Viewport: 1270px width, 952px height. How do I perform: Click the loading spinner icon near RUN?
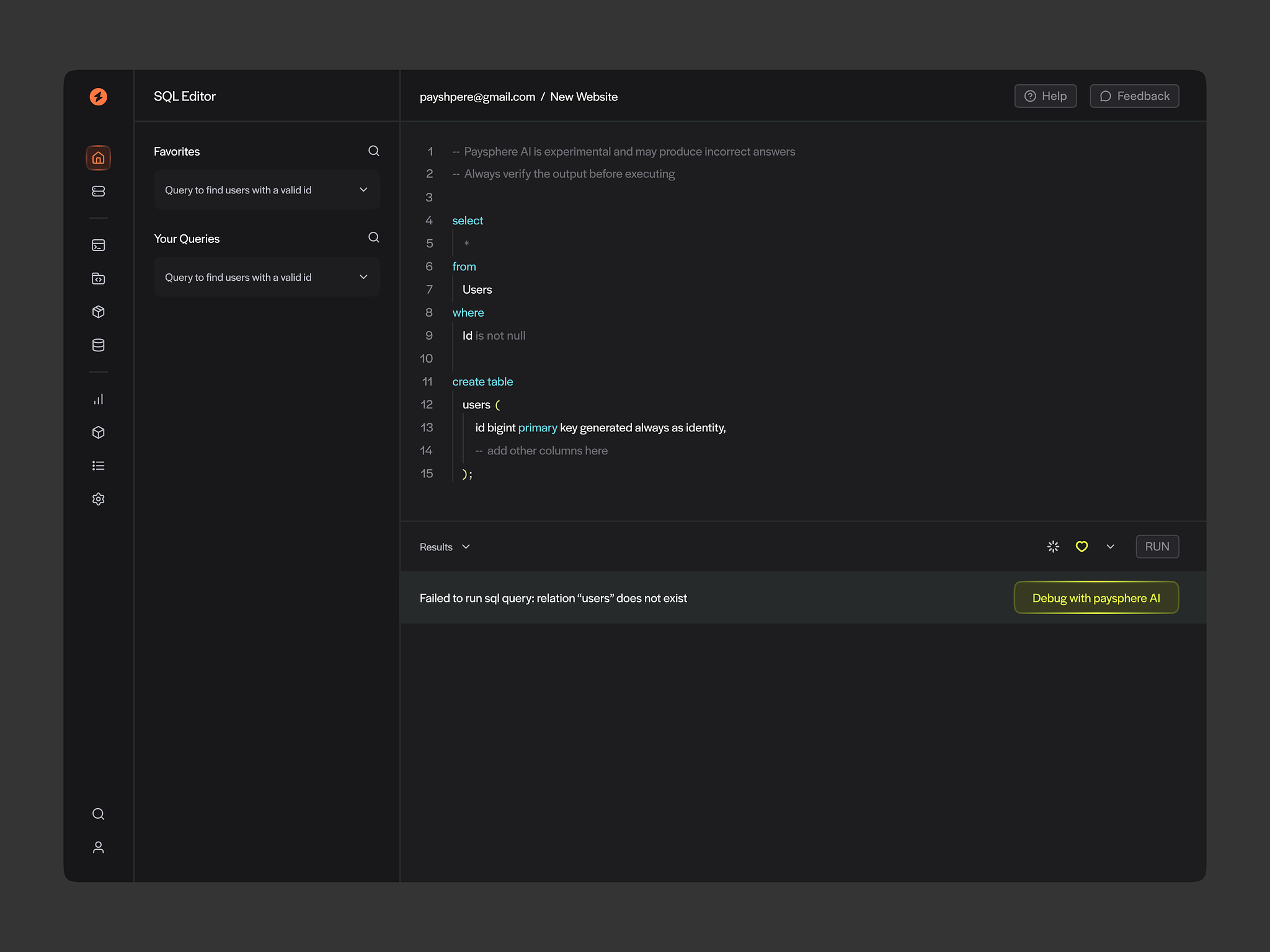click(x=1053, y=547)
